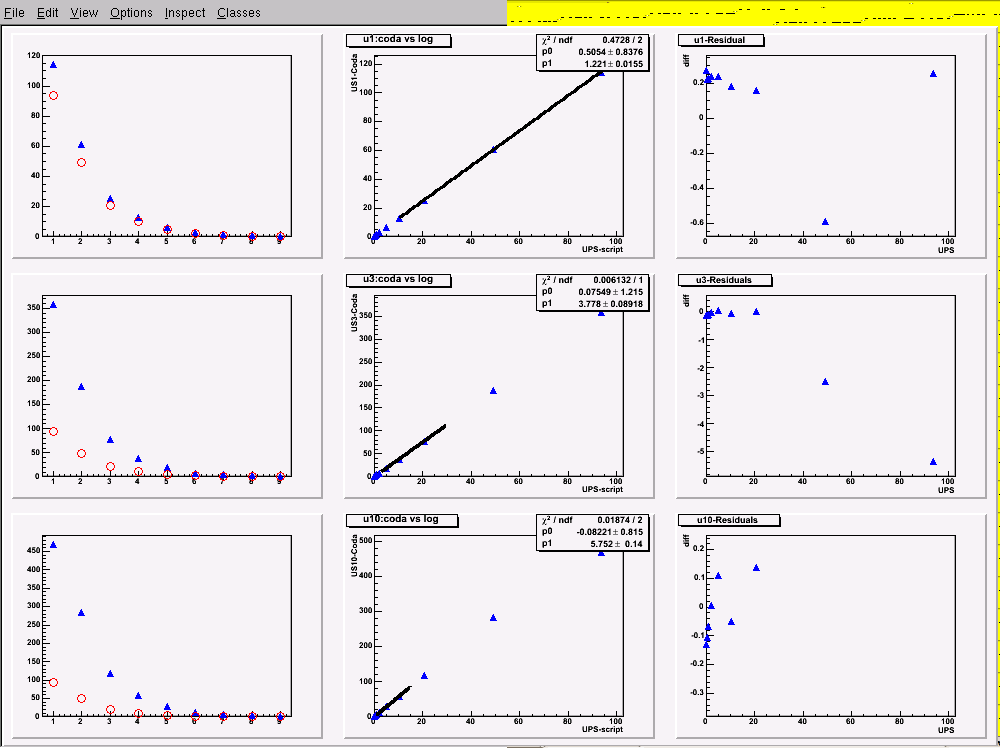
Task: Click 'UPS' axis label in u3-Residuals plot
Action: click(x=946, y=490)
